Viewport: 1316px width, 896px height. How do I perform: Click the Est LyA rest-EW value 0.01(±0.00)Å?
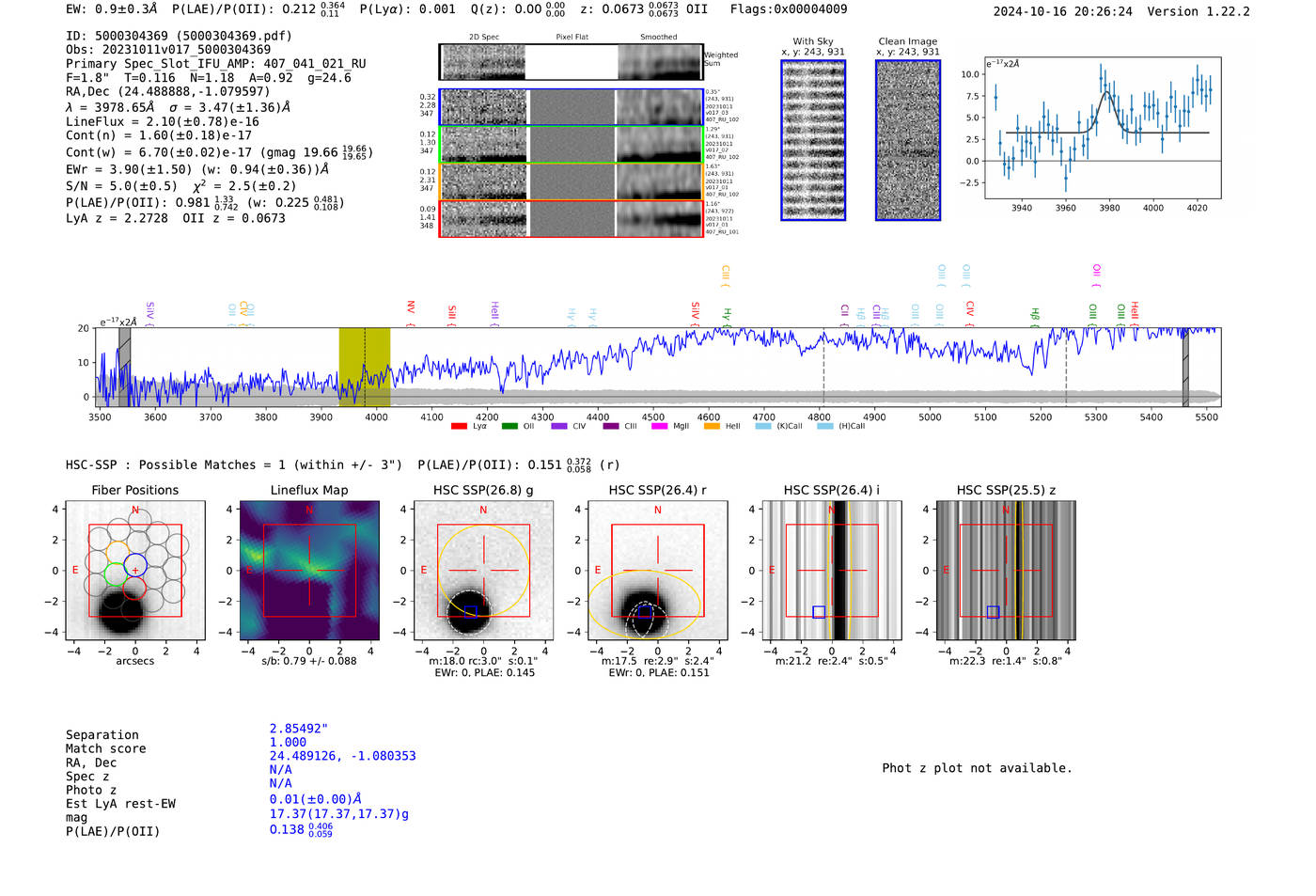[x=315, y=799]
